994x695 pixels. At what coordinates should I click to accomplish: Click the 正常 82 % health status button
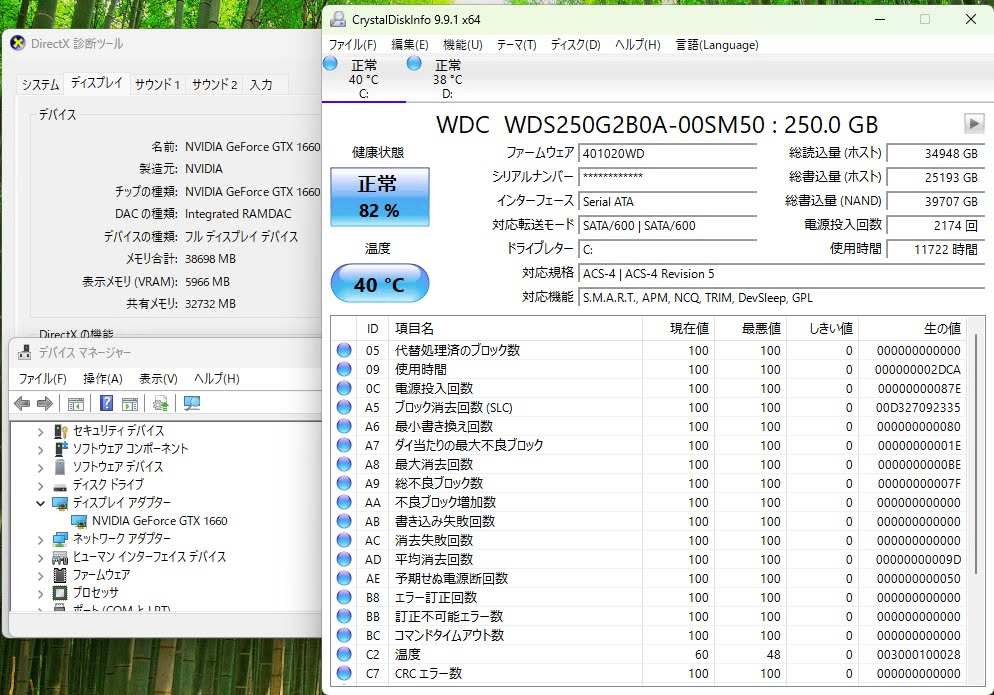[380, 197]
